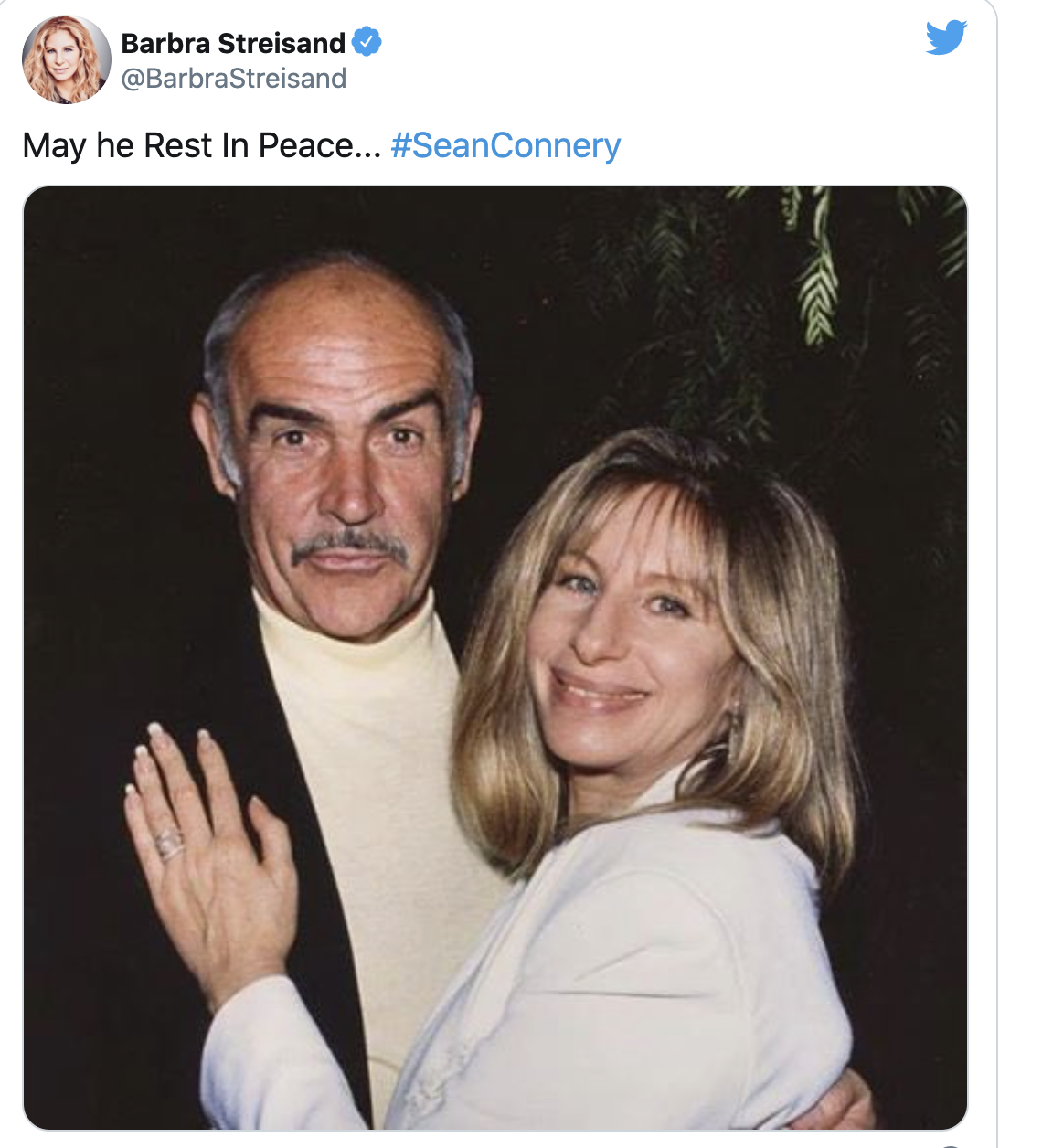Click the blue verified checkmark badge
Viewport: 1042px width, 1148px height.
point(367,42)
